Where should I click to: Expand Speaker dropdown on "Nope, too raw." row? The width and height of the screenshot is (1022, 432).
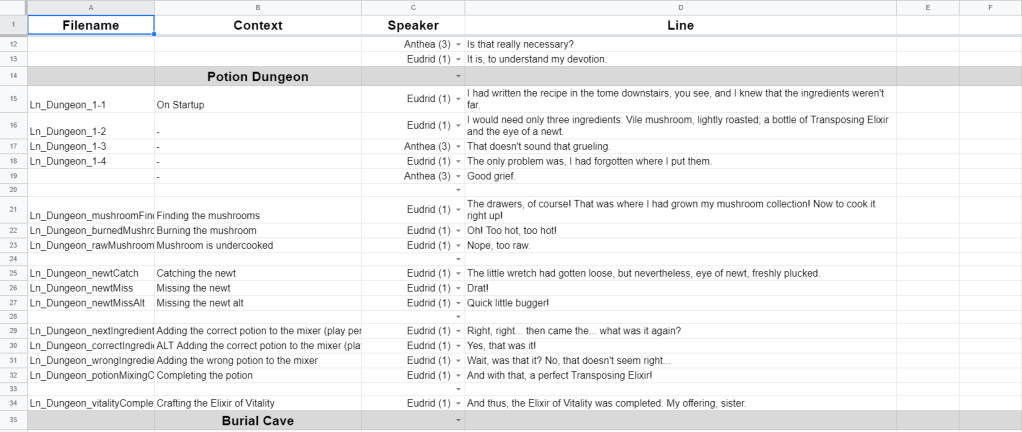click(x=458, y=245)
